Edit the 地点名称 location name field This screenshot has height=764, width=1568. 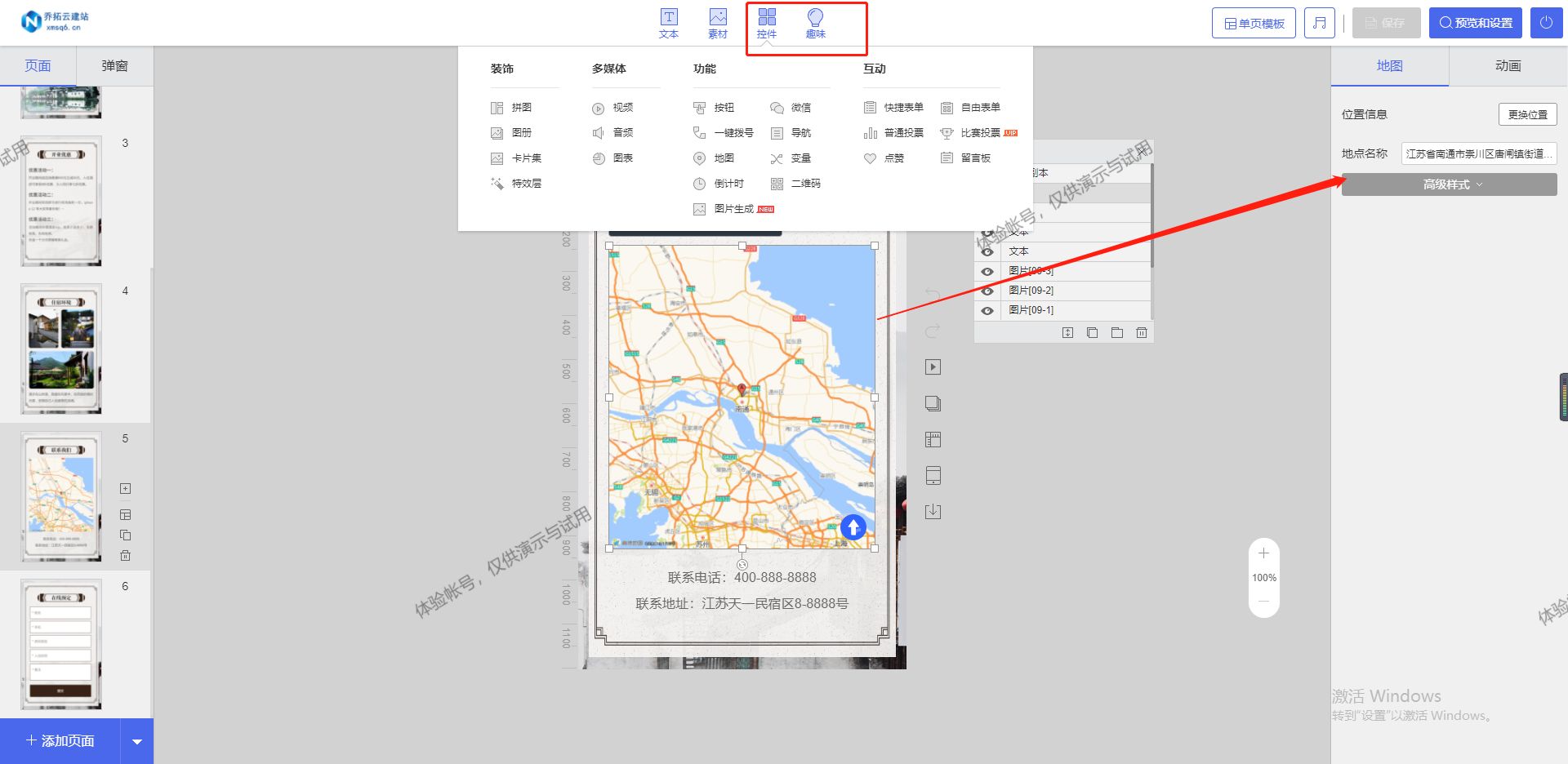pos(1479,153)
